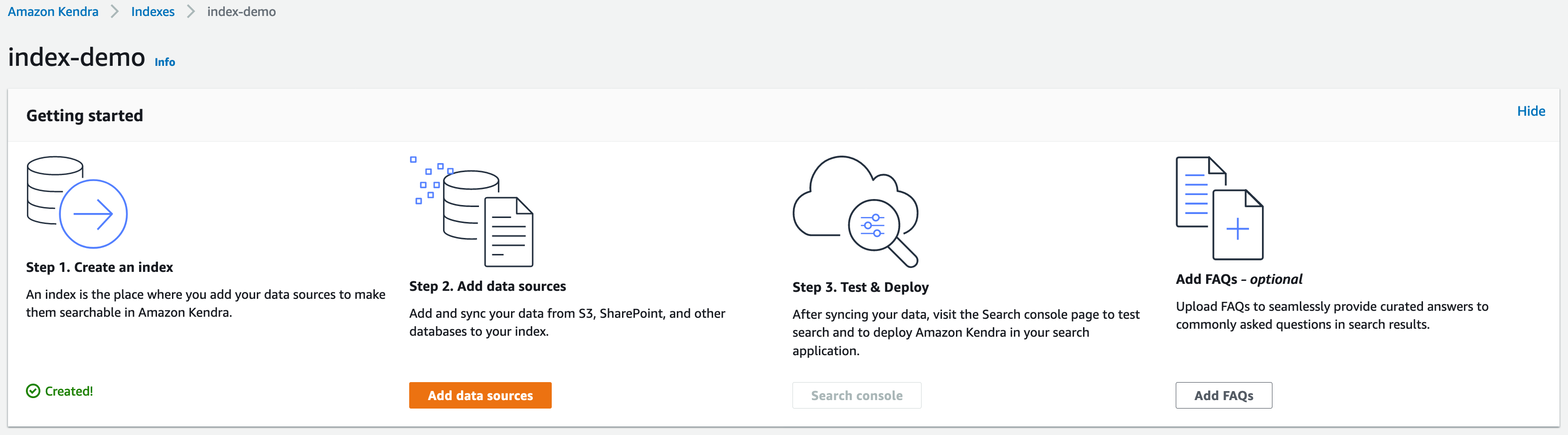Open the Info link beside index-demo
Screen dimensions: 1568x435
[165, 62]
